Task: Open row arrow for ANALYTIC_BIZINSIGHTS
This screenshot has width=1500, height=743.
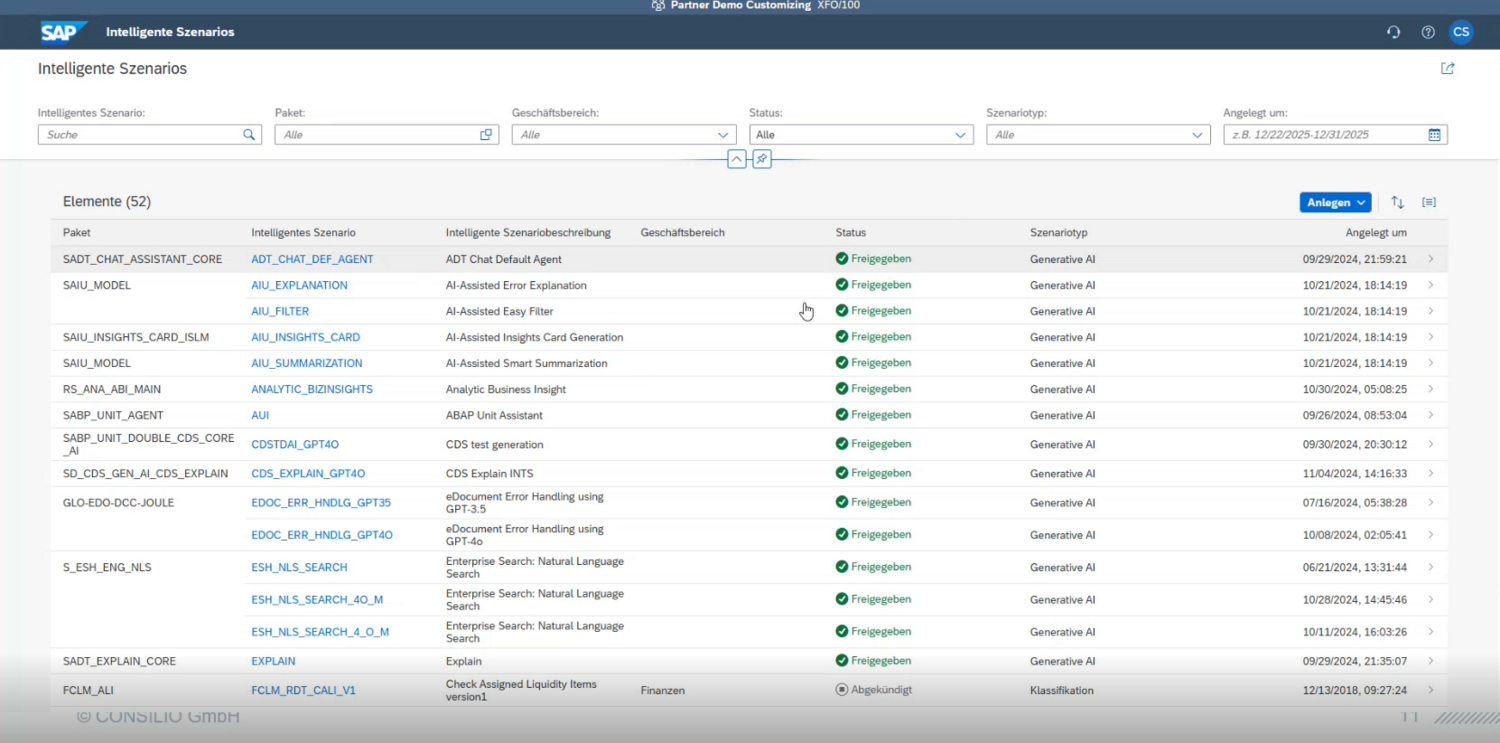Action: 1431,389
